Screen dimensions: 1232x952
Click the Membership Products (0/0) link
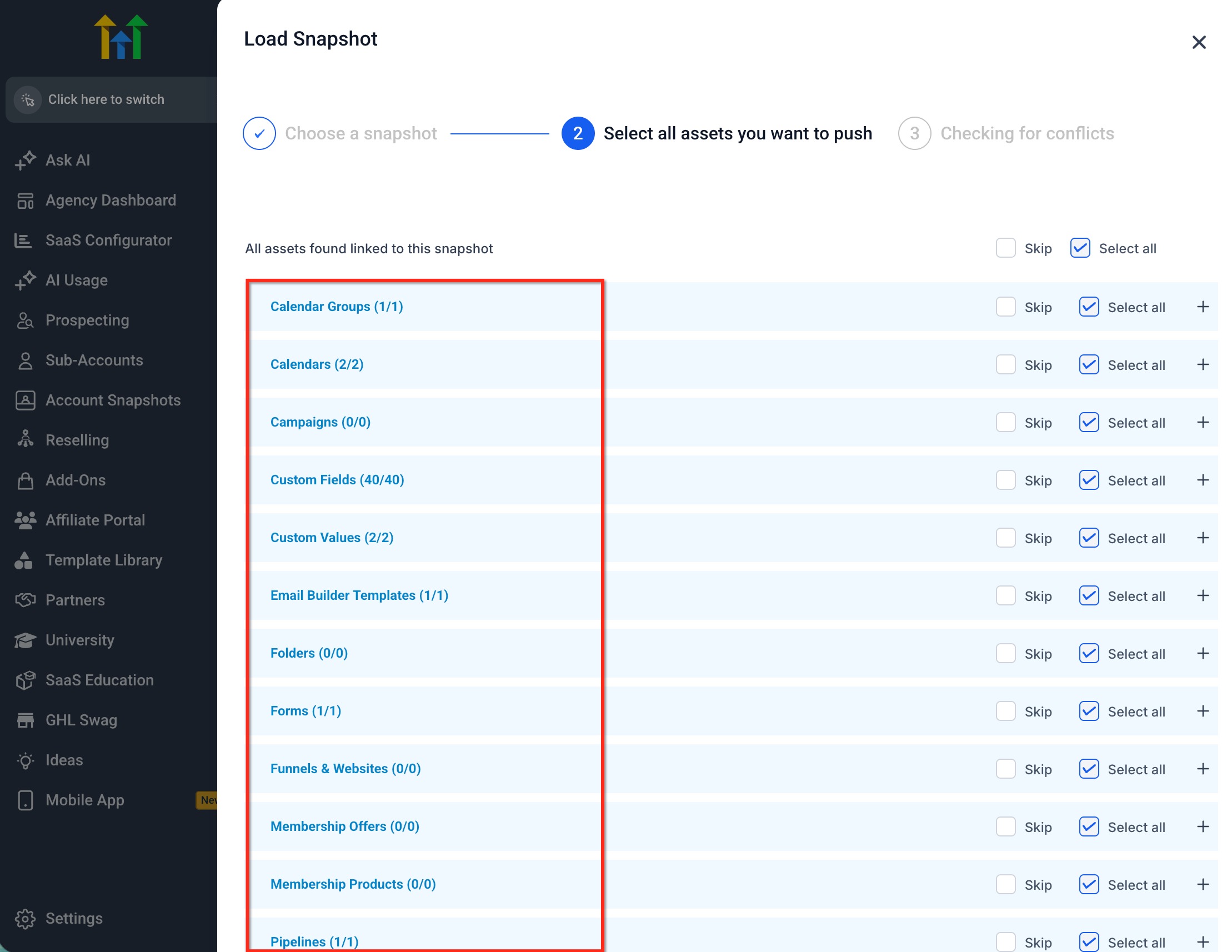tap(353, 884)
